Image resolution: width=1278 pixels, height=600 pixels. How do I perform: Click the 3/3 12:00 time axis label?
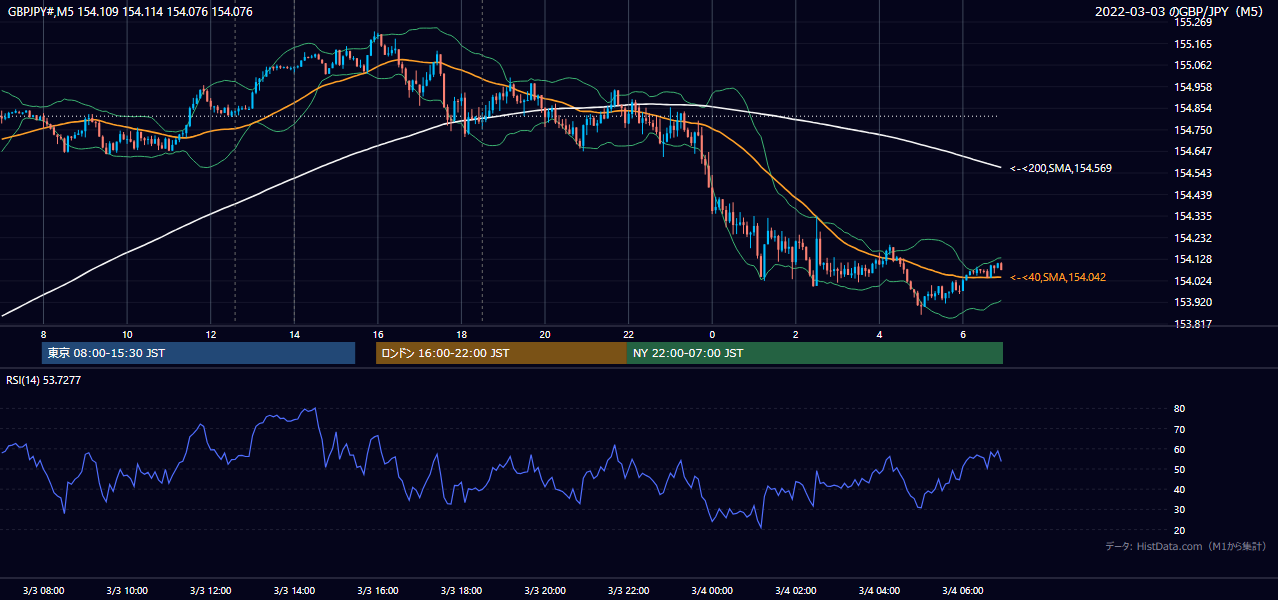pyautogui.click(x=210, y=590)
